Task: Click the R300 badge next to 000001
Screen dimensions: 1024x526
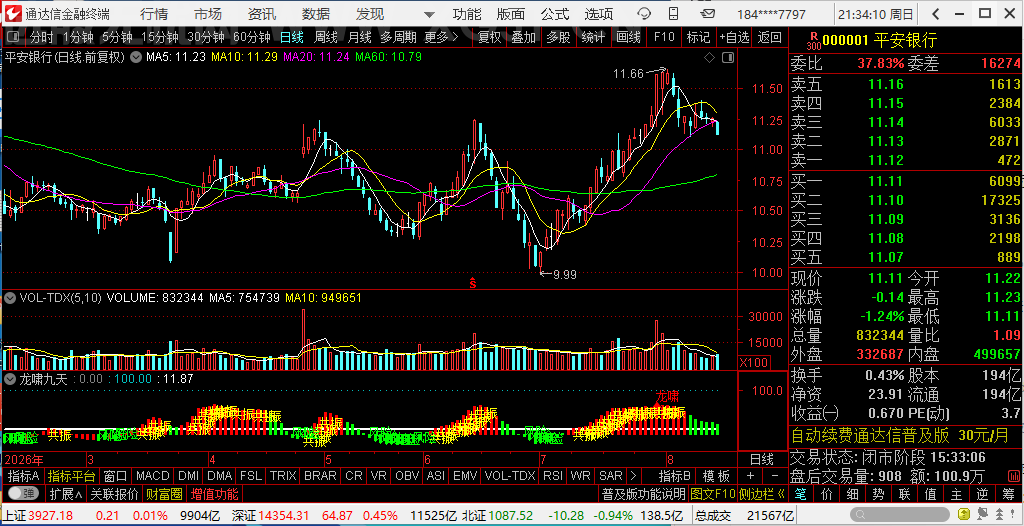Action: pos(813,41)
